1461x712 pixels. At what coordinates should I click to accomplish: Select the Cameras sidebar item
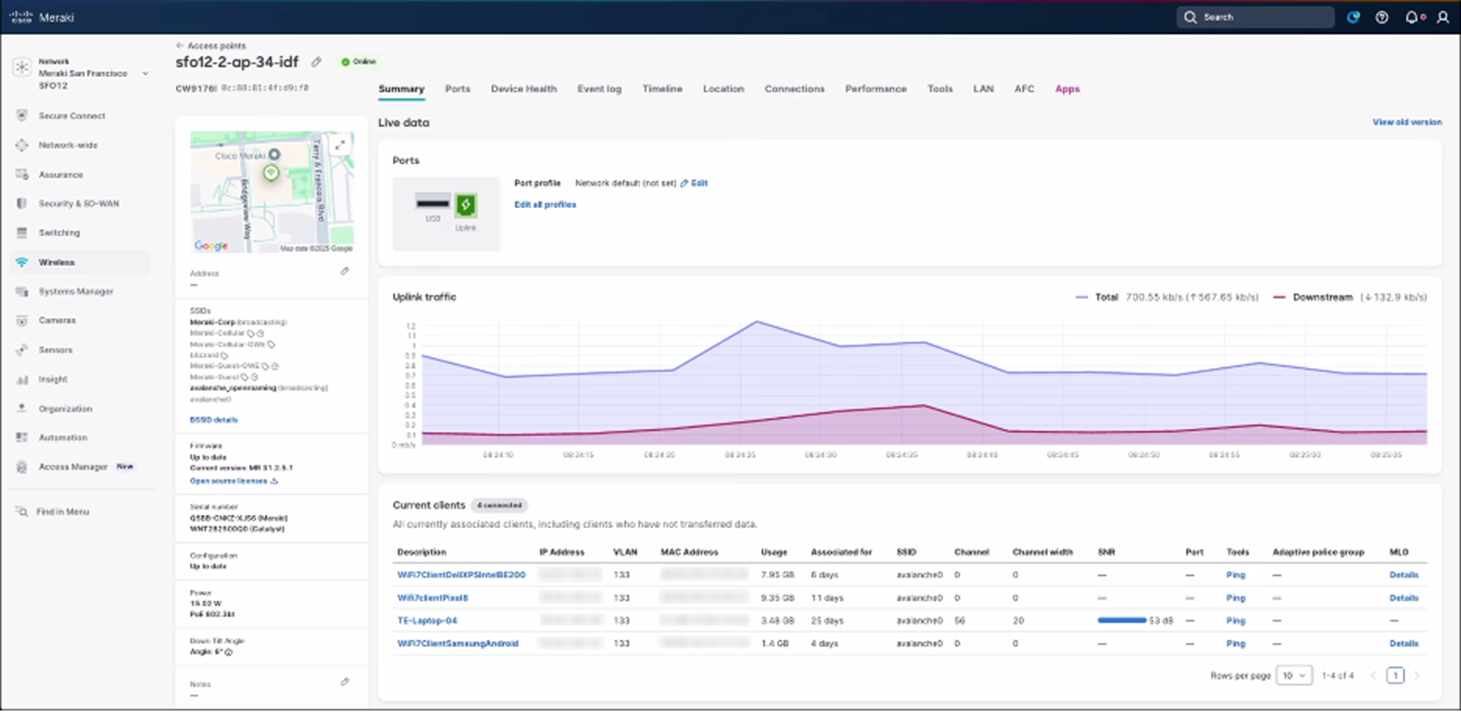pyautogui.click(x=57, y=321)
